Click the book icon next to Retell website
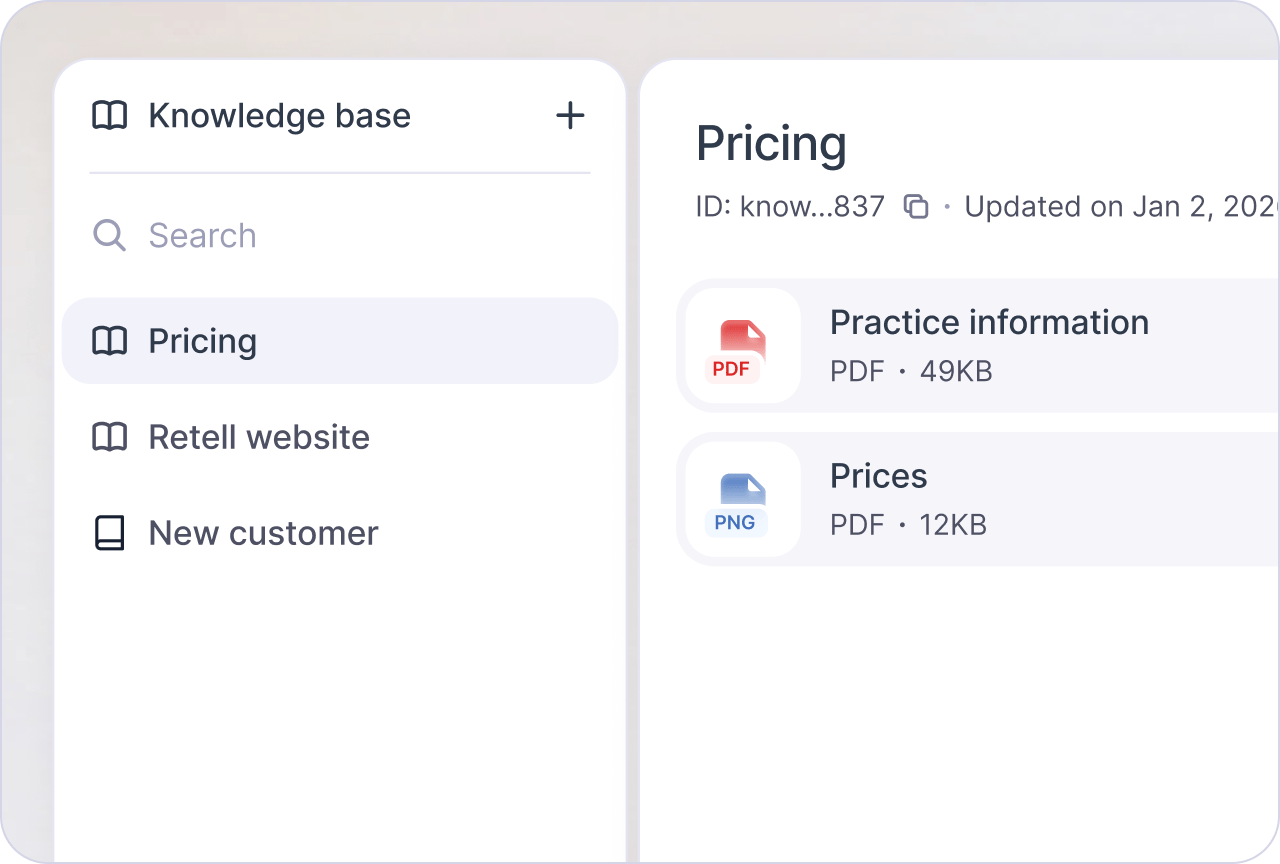The width and height of the screenshot is (1280, 864). tap(110, 437)
